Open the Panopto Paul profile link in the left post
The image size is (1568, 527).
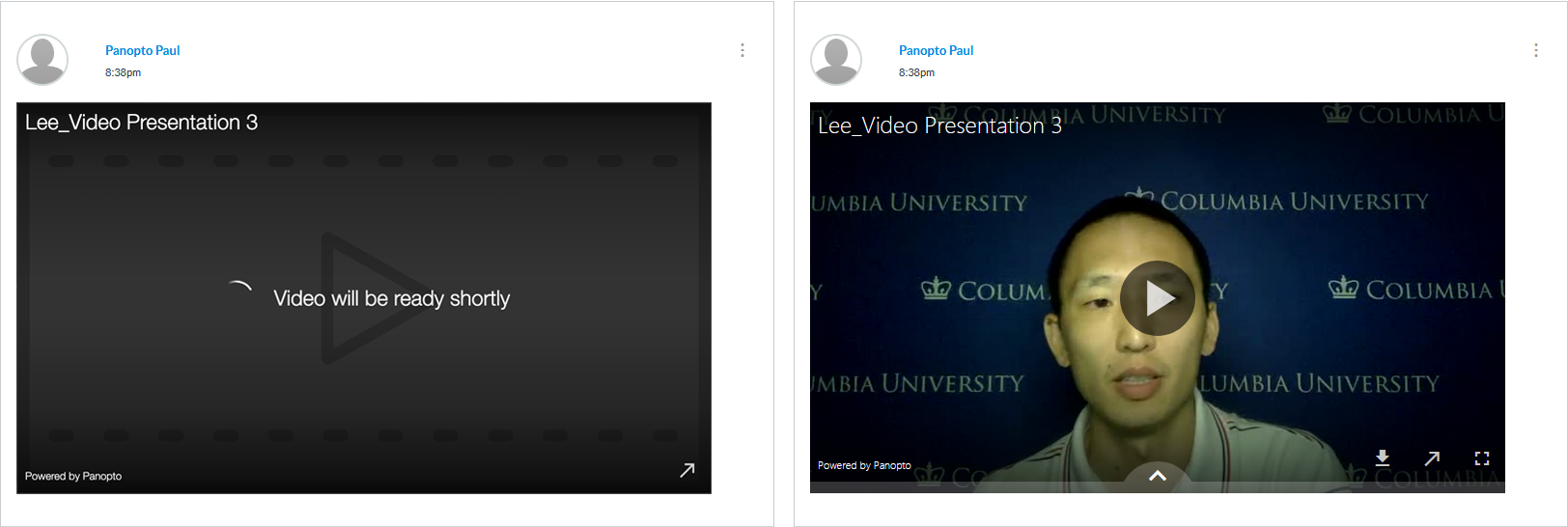(143, 50)
